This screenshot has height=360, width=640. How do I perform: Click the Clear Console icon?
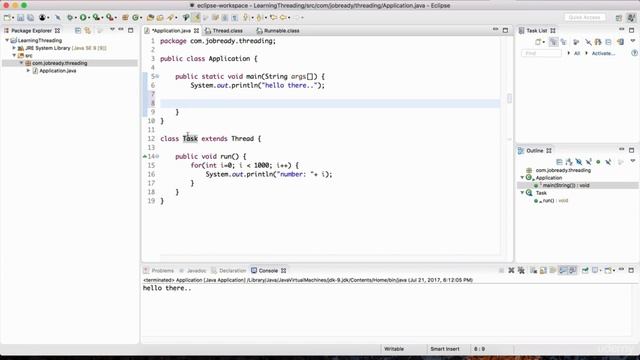[x=533, y=270]
